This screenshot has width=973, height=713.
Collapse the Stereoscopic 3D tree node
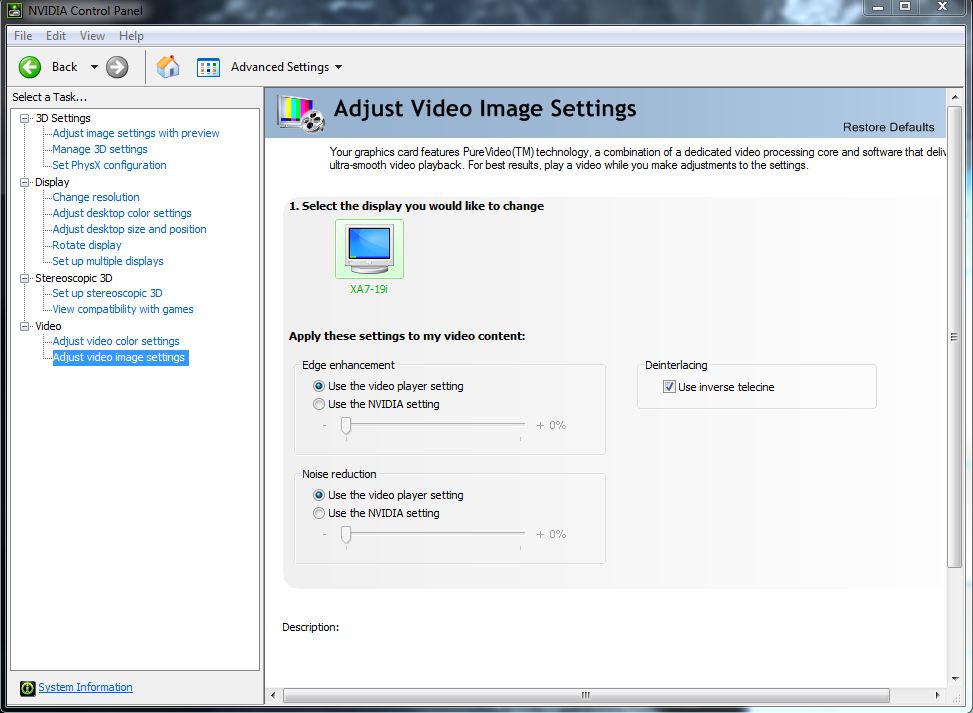click(x=26, y=278)
